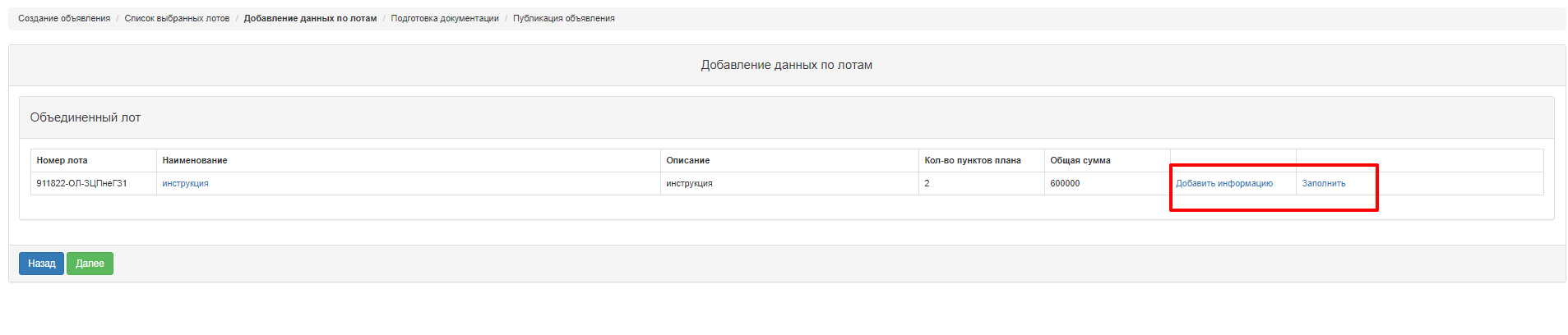The image size is (1568, 335).
Task: Click the green 'Далее' button
Action: tap(90, 264)
